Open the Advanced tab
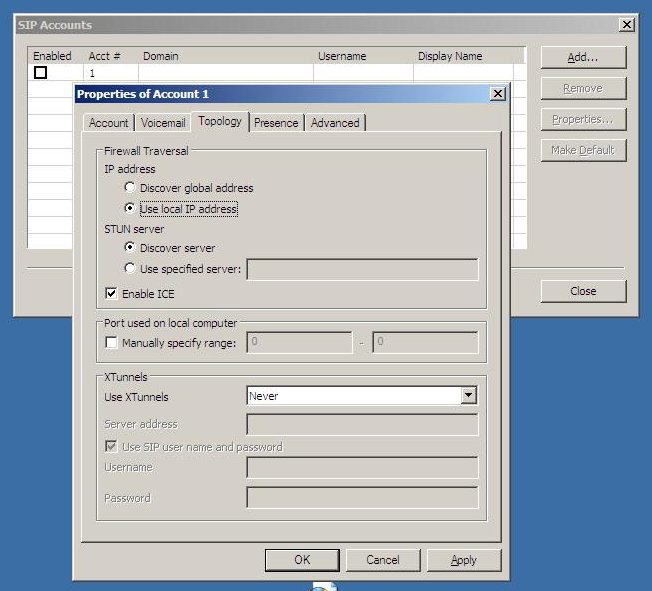The width and height of the screenshot is (652, 591). [x=335, y=123]
